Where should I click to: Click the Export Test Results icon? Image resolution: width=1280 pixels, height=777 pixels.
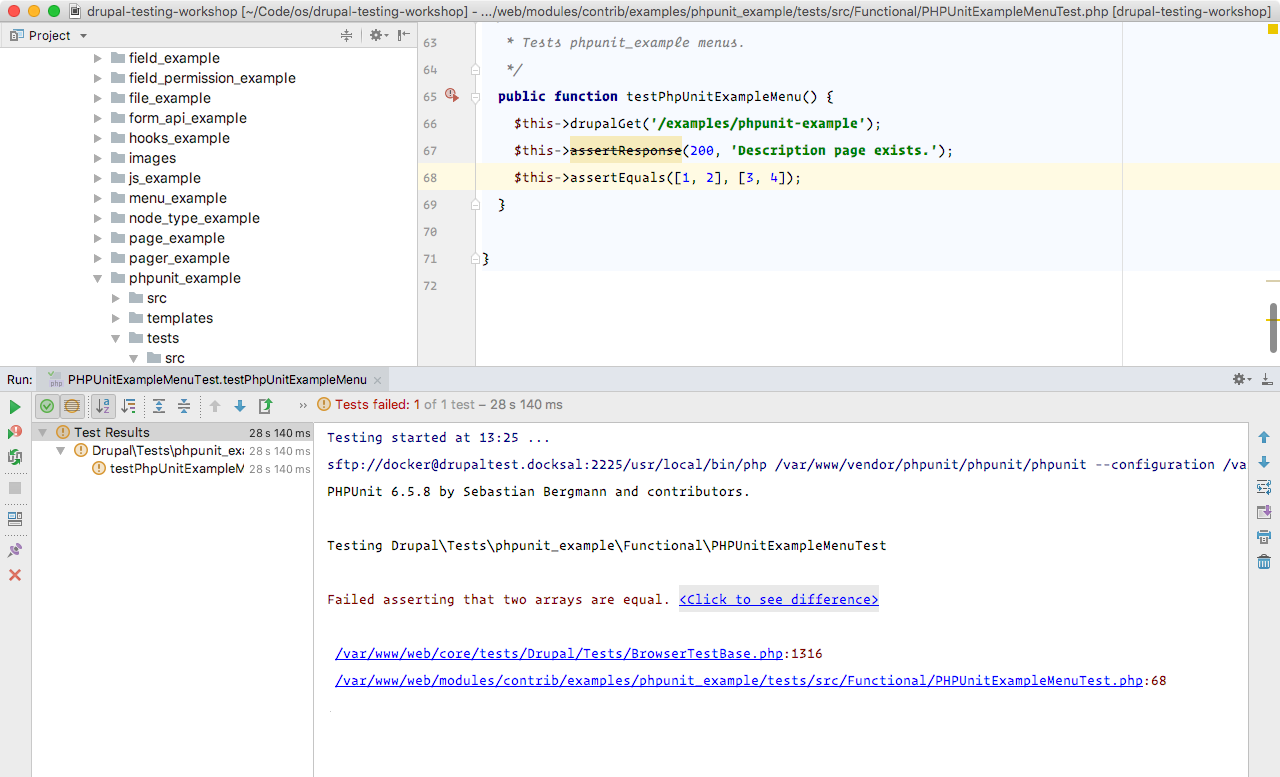coord(265,406)
